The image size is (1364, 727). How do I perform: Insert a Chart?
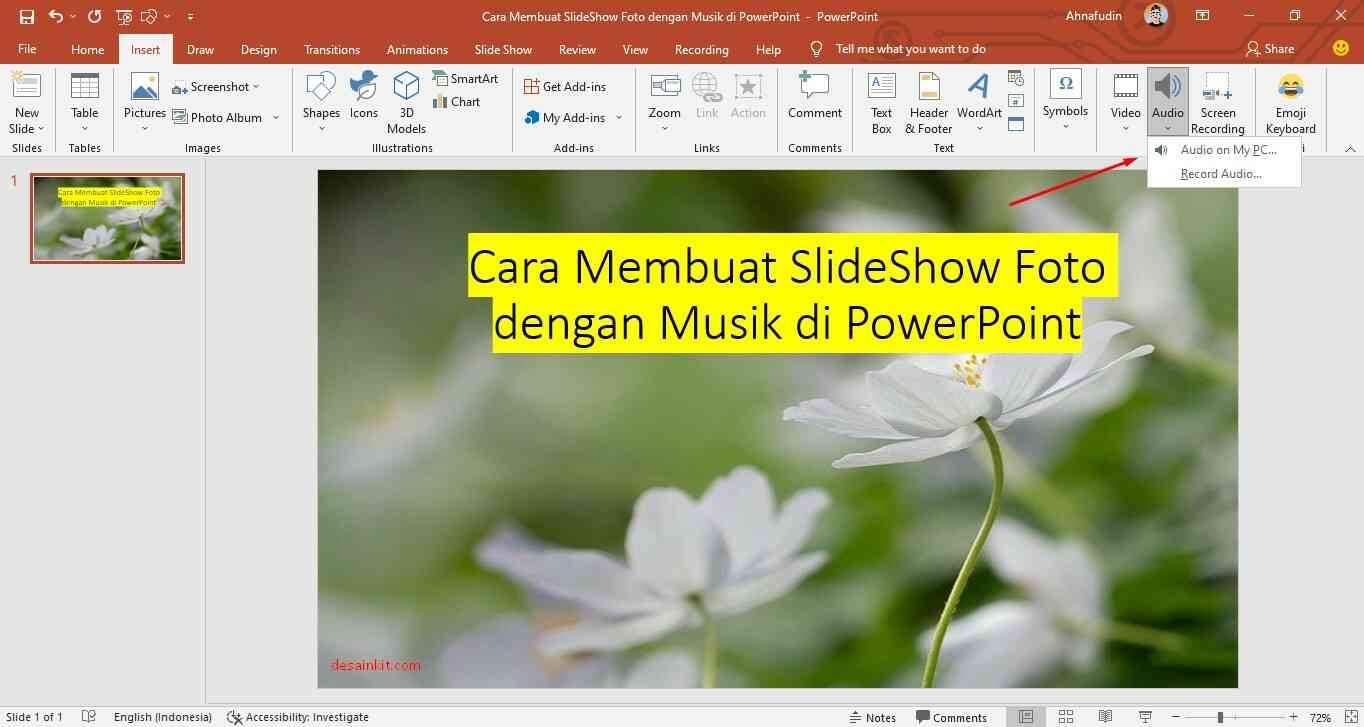coord(457,101)
